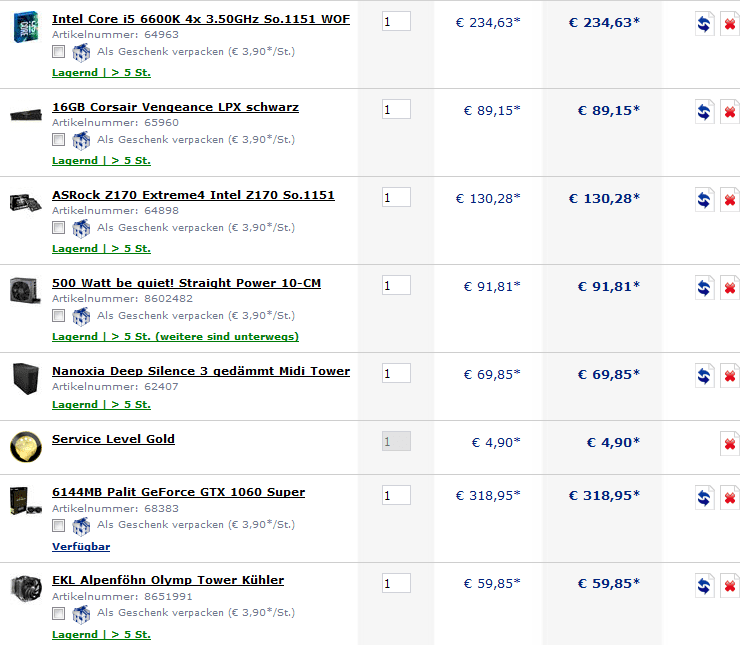This screenshot has width=747, height=645.
Task: Update quantity for 16GB Corsair Vengeance row
Action: 704,111
